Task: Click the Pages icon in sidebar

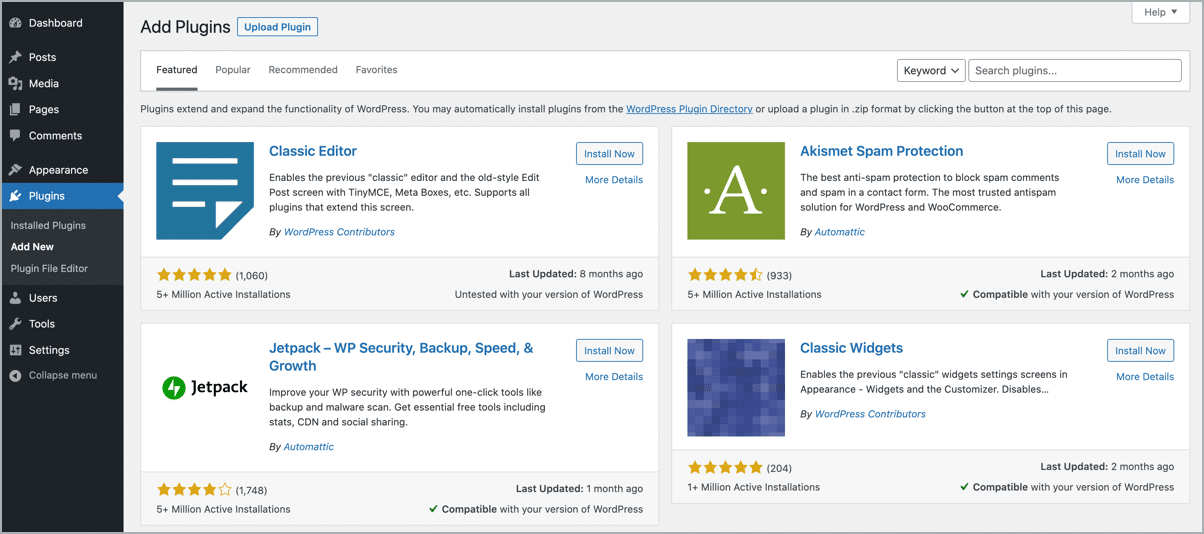Action: click(x=15, y=110)
